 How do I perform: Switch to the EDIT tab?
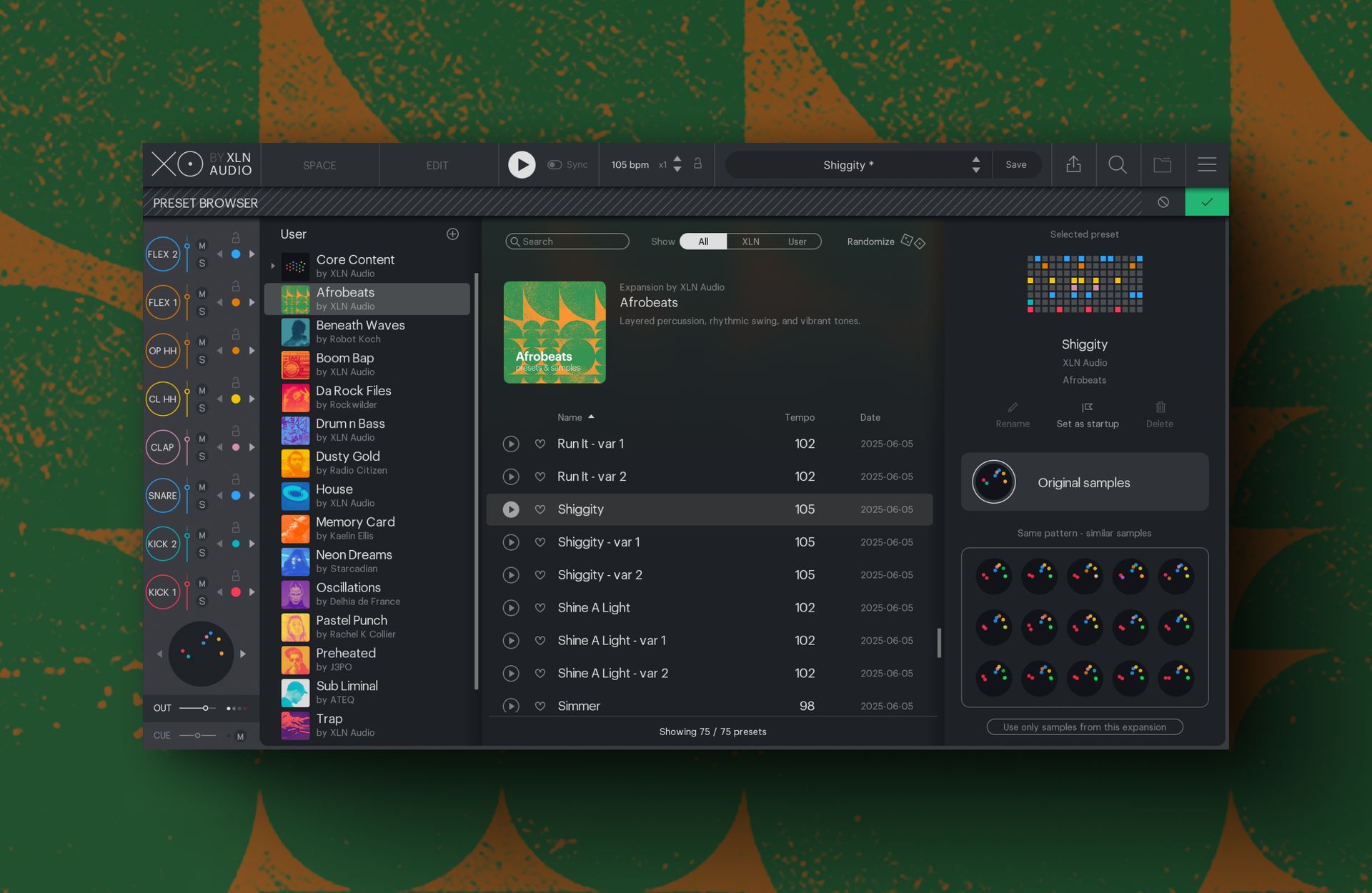pos(437,165)
